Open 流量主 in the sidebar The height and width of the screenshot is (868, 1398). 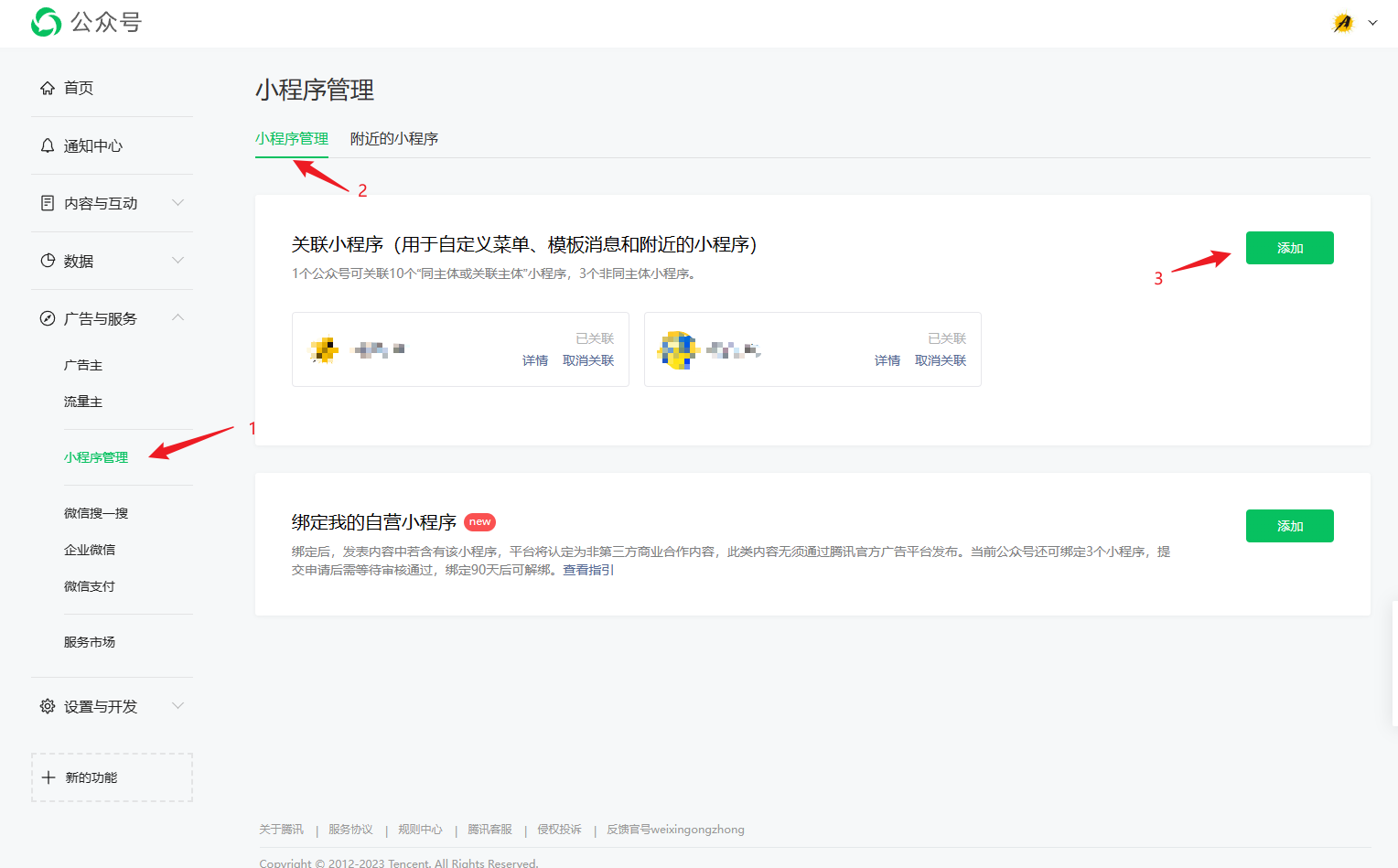click(83, 402)
